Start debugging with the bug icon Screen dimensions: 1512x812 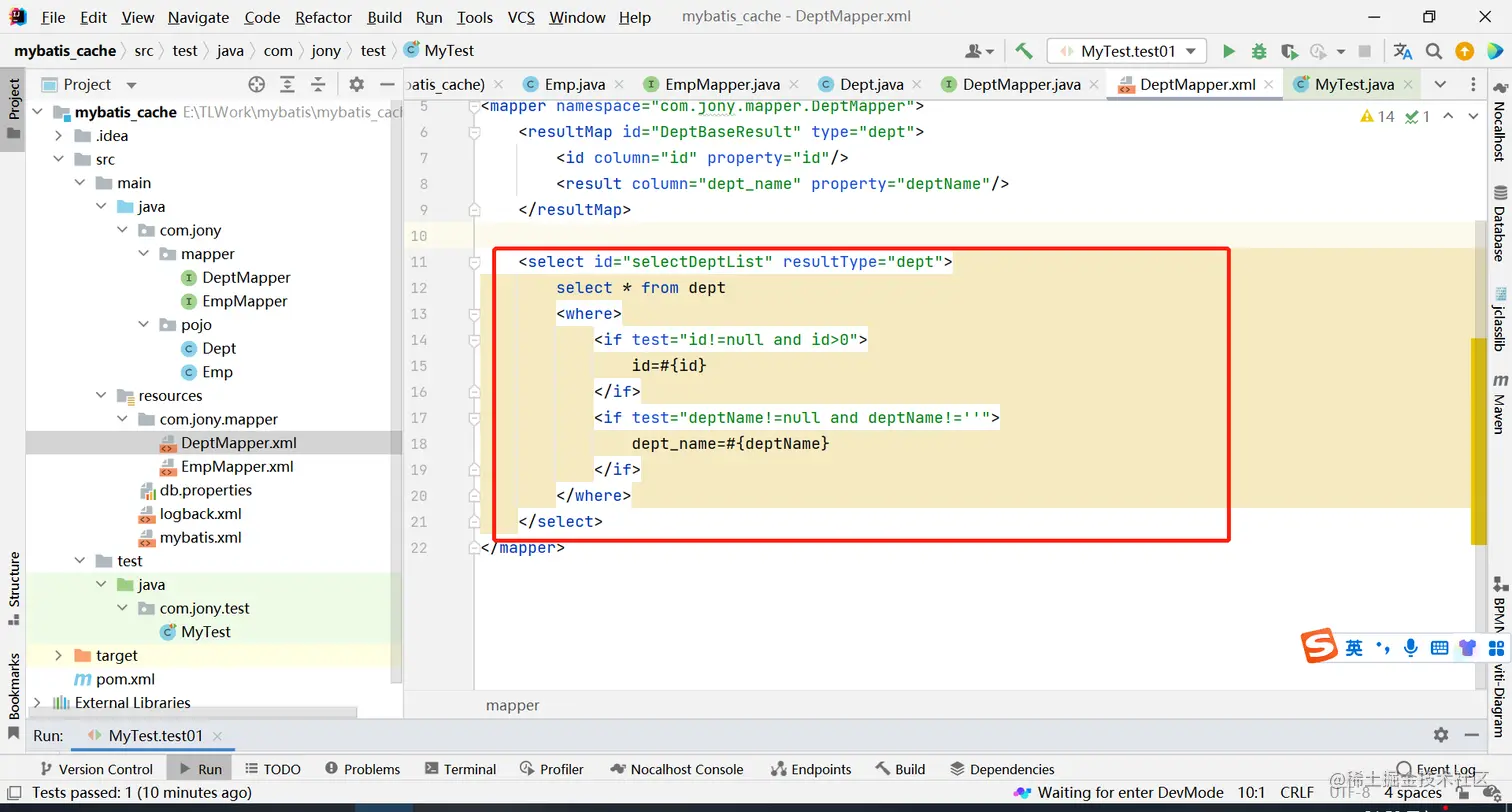point(1259,51)
